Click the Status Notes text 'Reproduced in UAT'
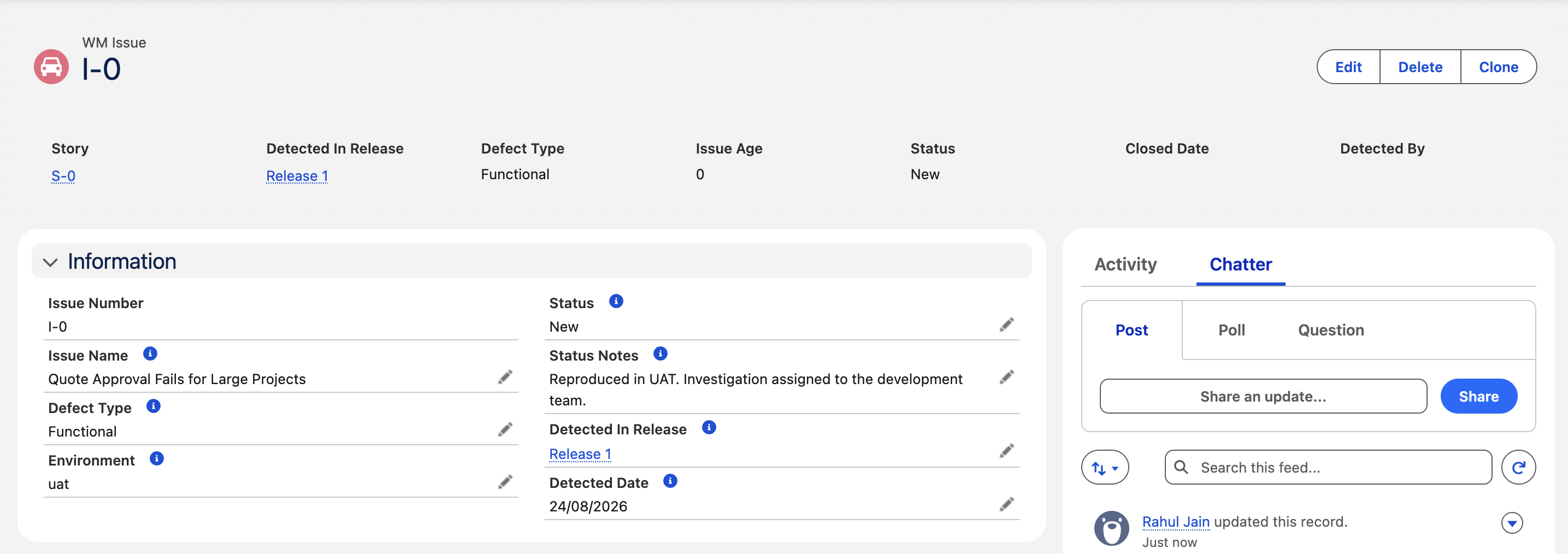This screenshot has height=554, width=1568. pos(614,379)
